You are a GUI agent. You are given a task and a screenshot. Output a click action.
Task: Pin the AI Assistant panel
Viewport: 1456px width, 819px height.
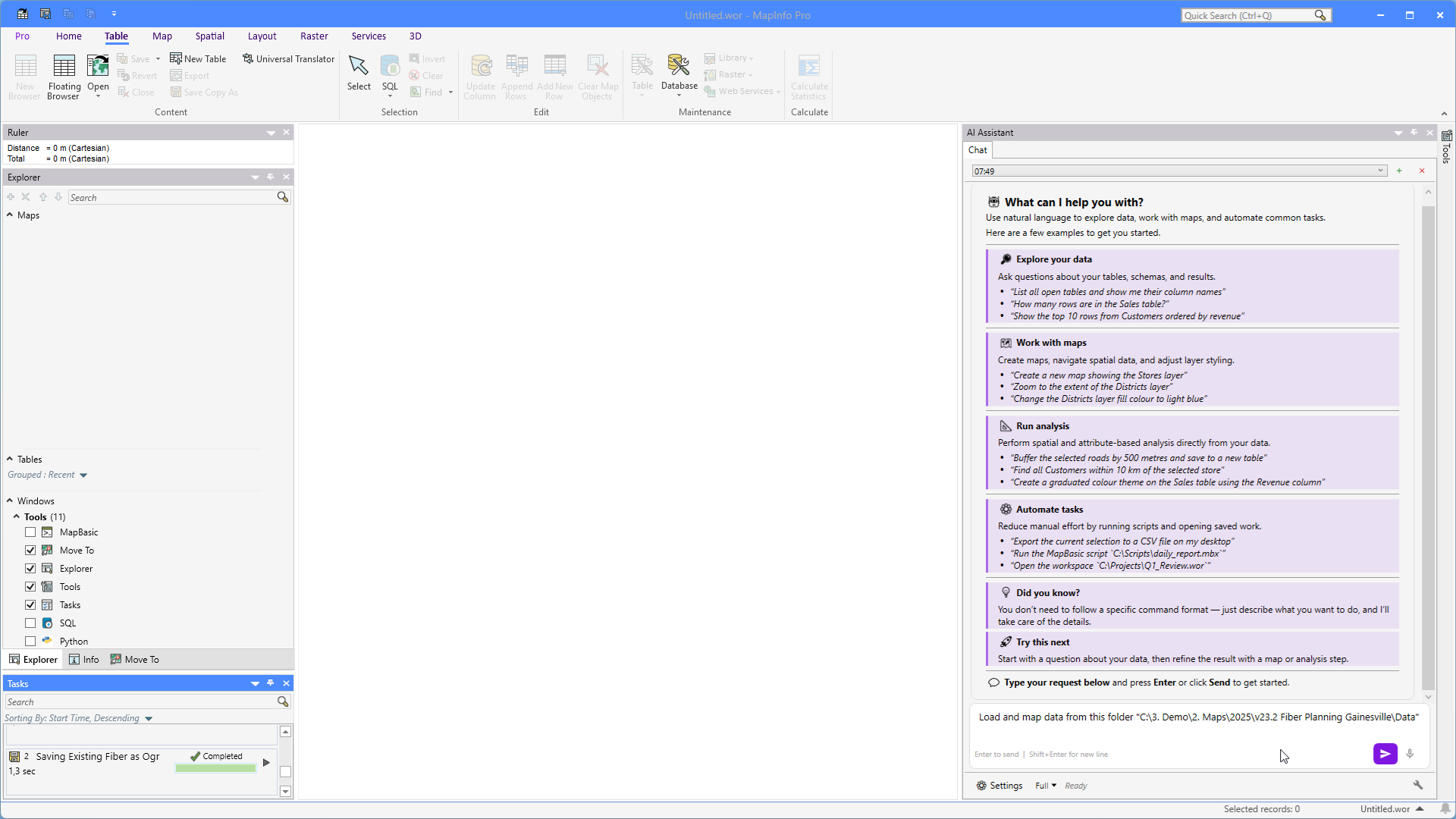pos(1414,132)
